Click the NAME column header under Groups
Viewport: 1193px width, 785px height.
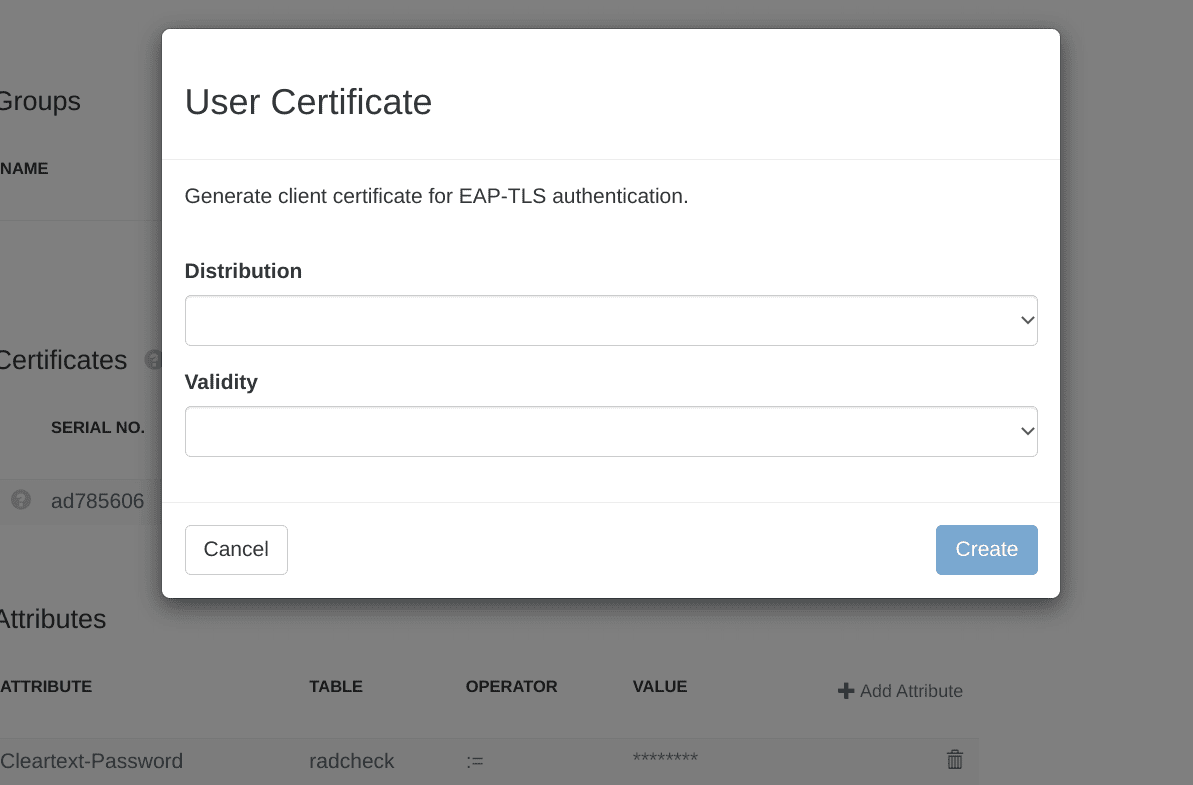(x=24, y=168)
